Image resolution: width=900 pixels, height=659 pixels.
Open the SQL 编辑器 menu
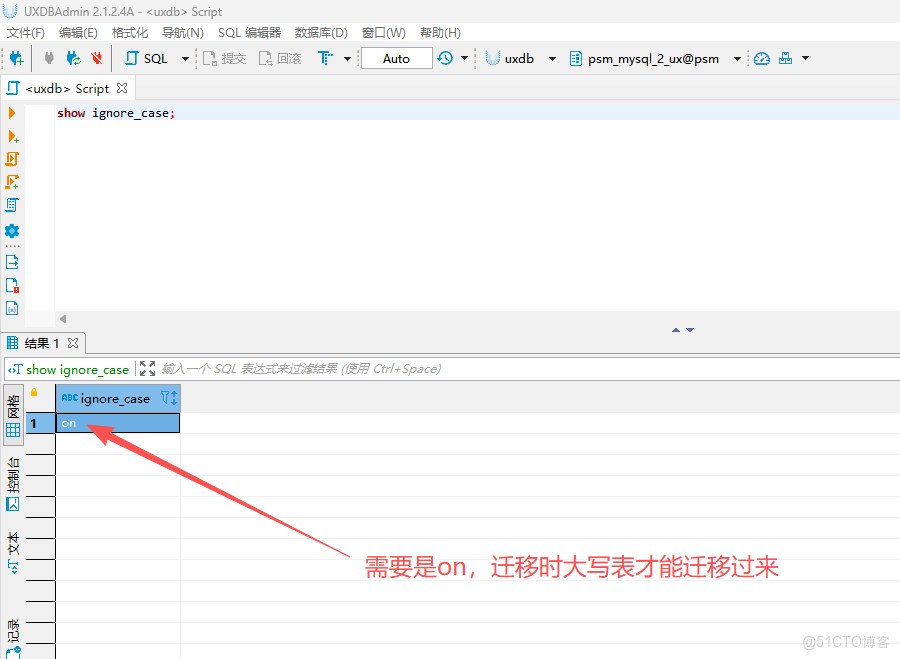tap(250, 33)
